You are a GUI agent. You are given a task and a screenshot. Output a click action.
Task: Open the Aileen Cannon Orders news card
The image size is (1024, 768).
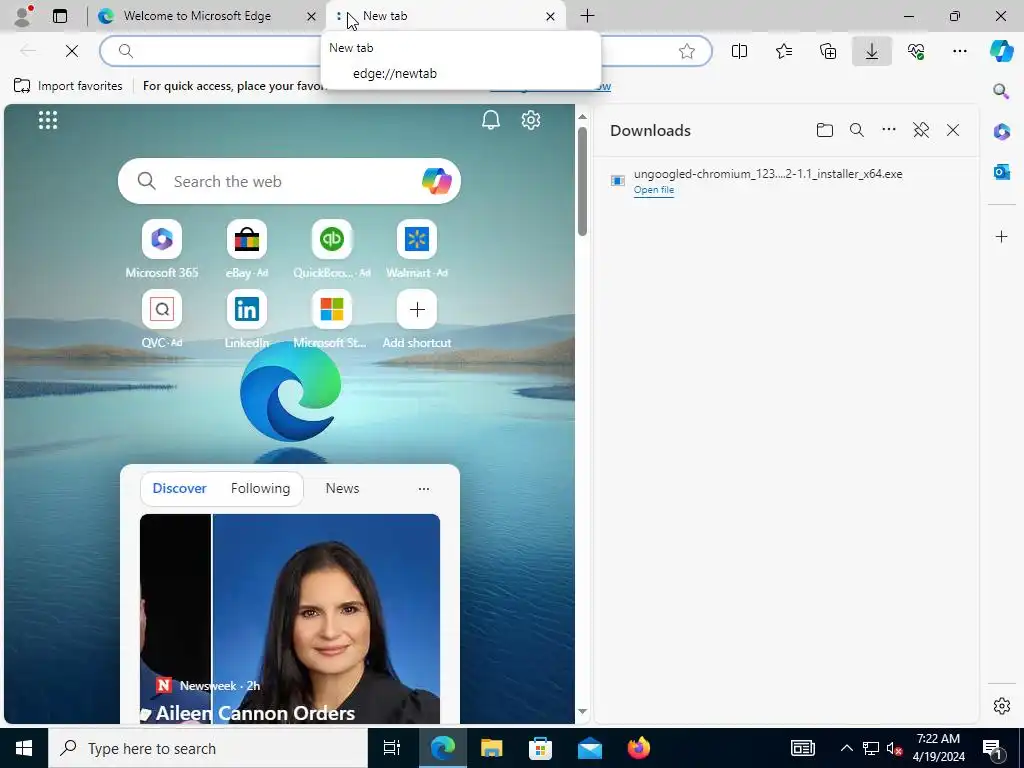290,618
